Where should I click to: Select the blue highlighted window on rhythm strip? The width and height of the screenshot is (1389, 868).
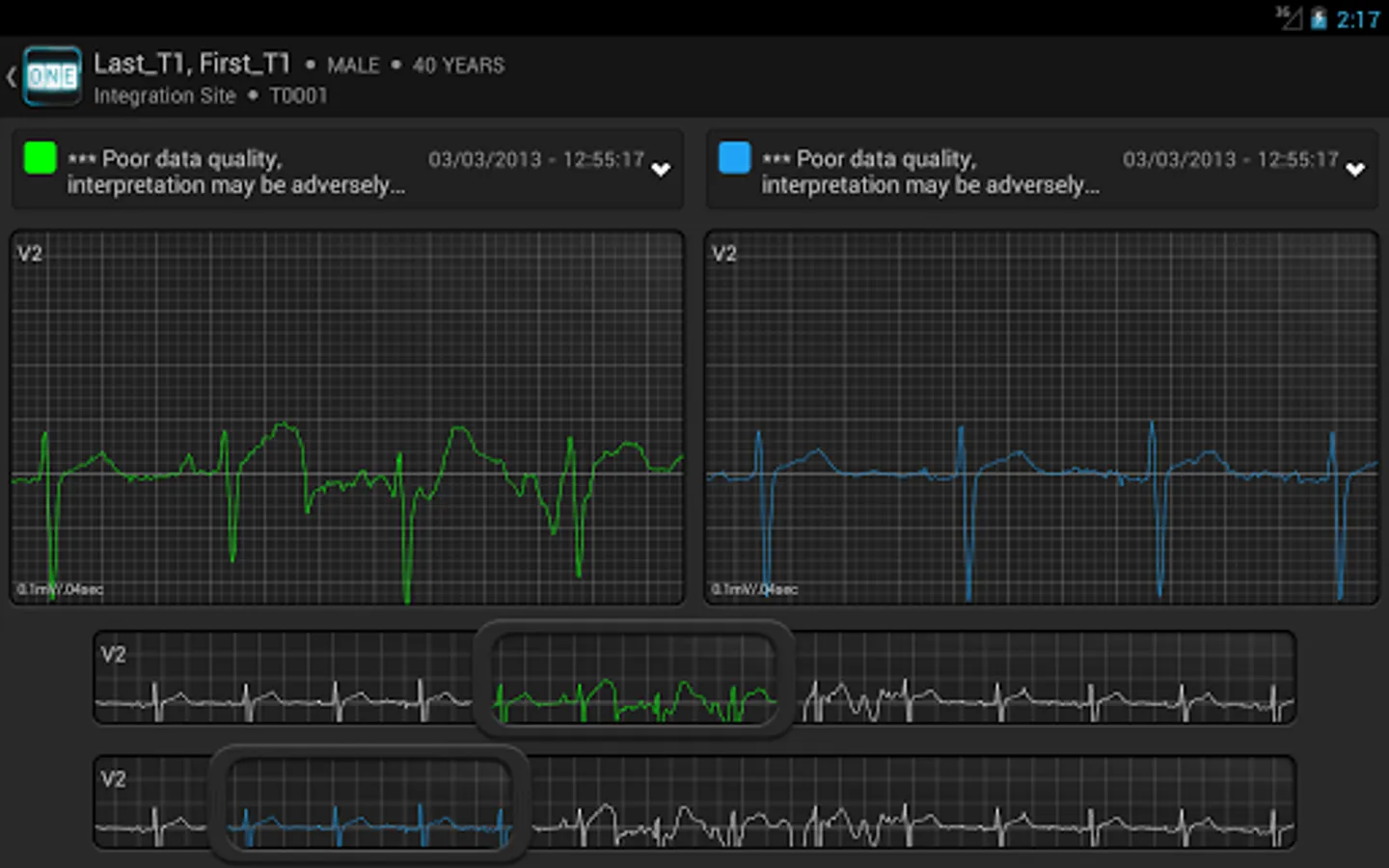coord(369,803)
